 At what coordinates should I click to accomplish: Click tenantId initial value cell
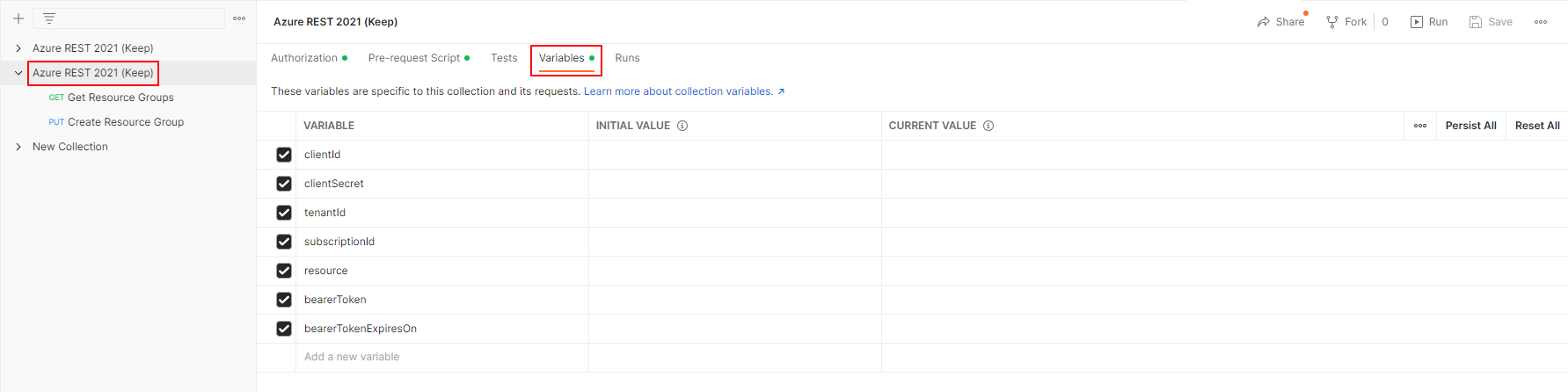(735, 213)
